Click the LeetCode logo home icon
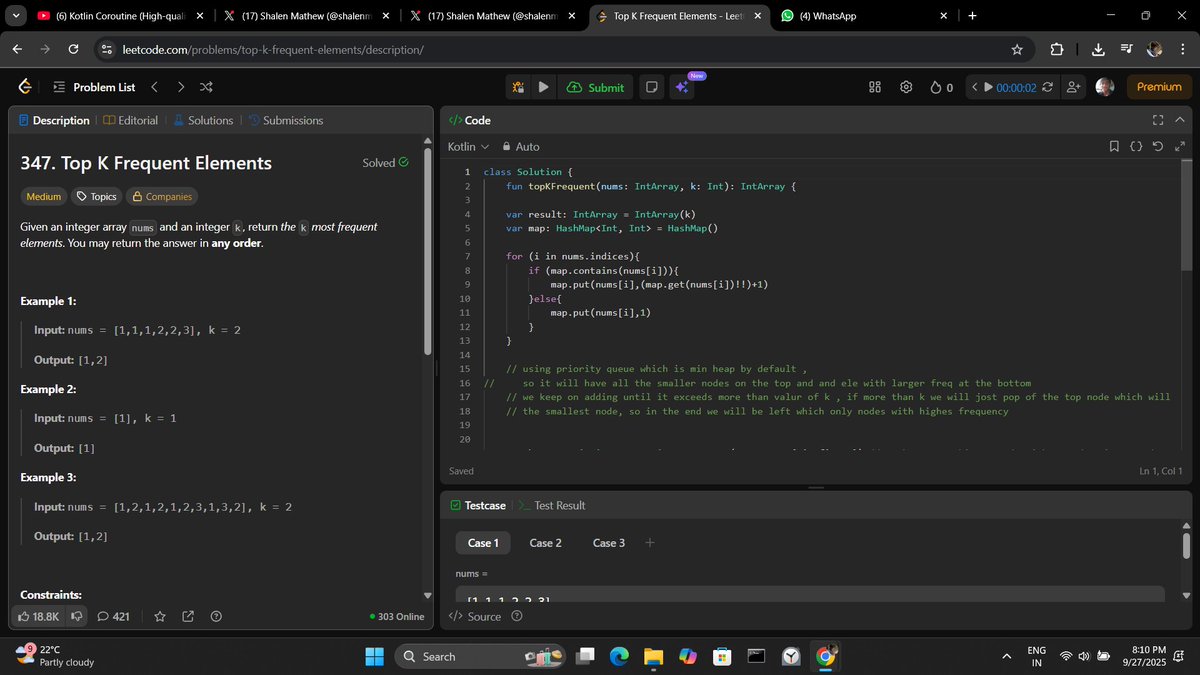 pos(25,87)
